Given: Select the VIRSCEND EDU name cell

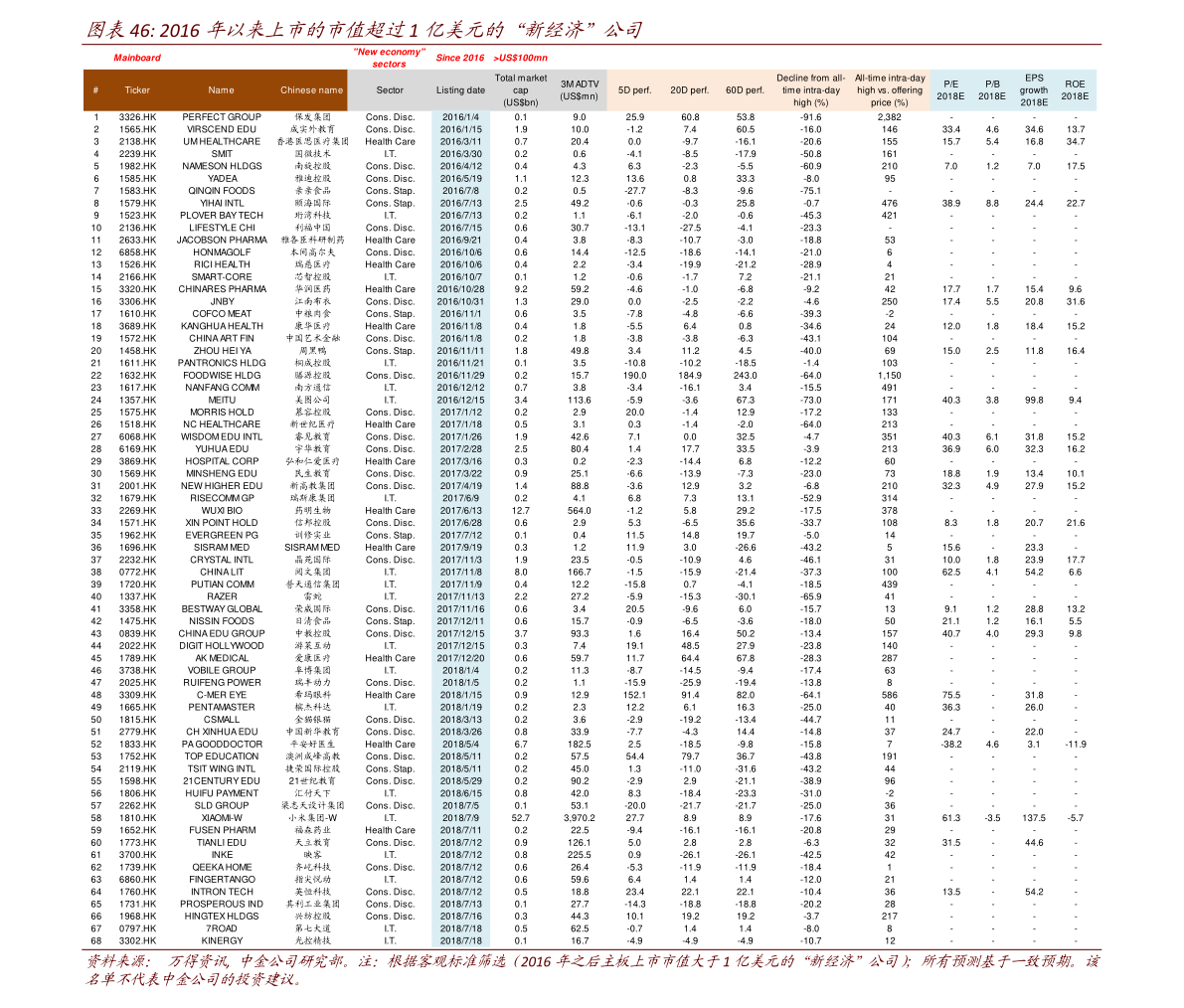Looking at the screenshot, I should 222,129.
